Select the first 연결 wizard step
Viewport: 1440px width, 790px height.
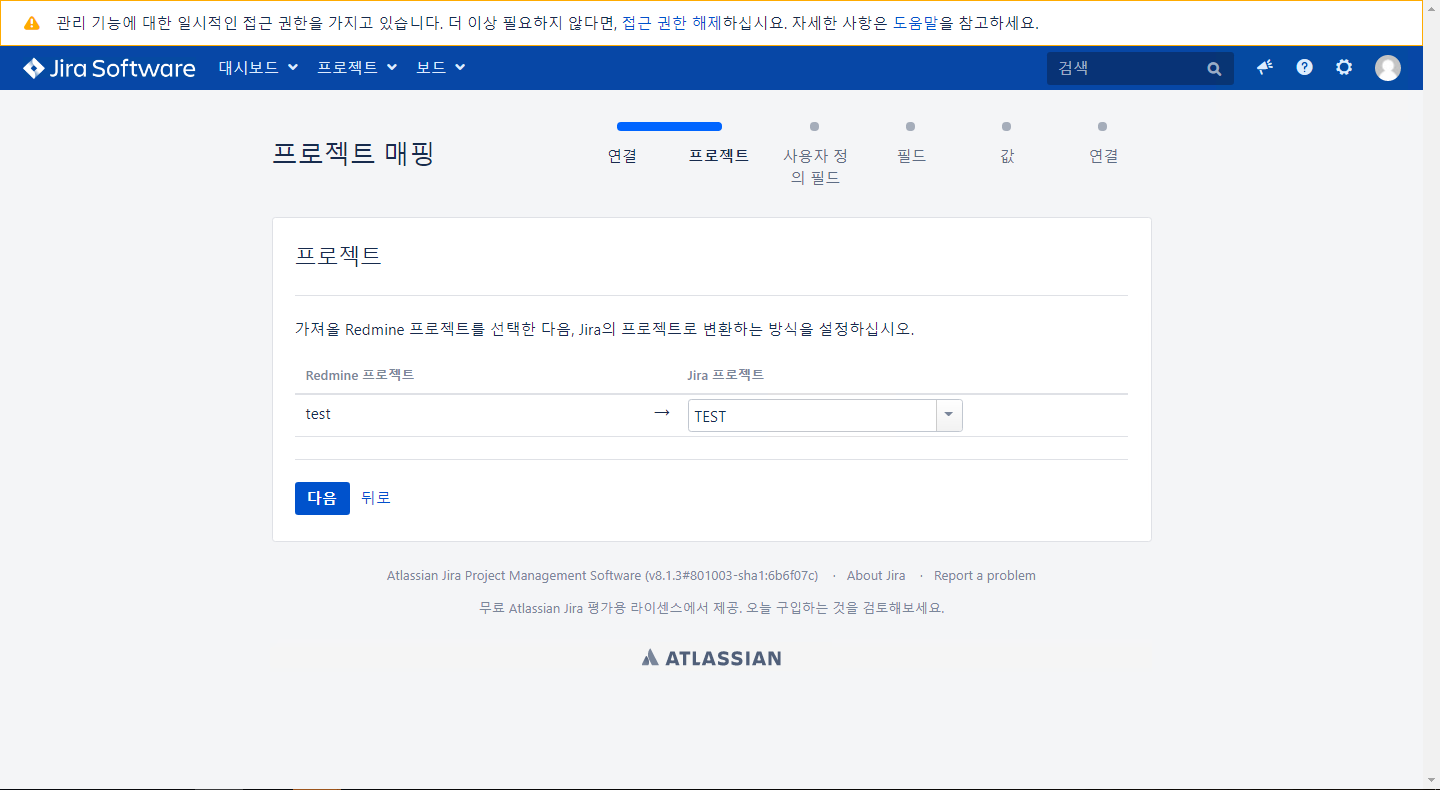pos(622,156)
